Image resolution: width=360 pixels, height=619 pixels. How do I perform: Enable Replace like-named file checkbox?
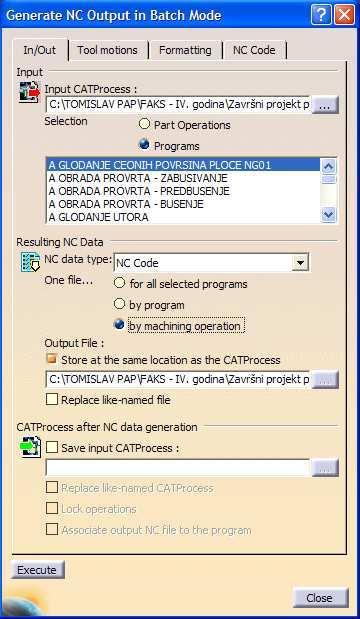click(52, 400)
